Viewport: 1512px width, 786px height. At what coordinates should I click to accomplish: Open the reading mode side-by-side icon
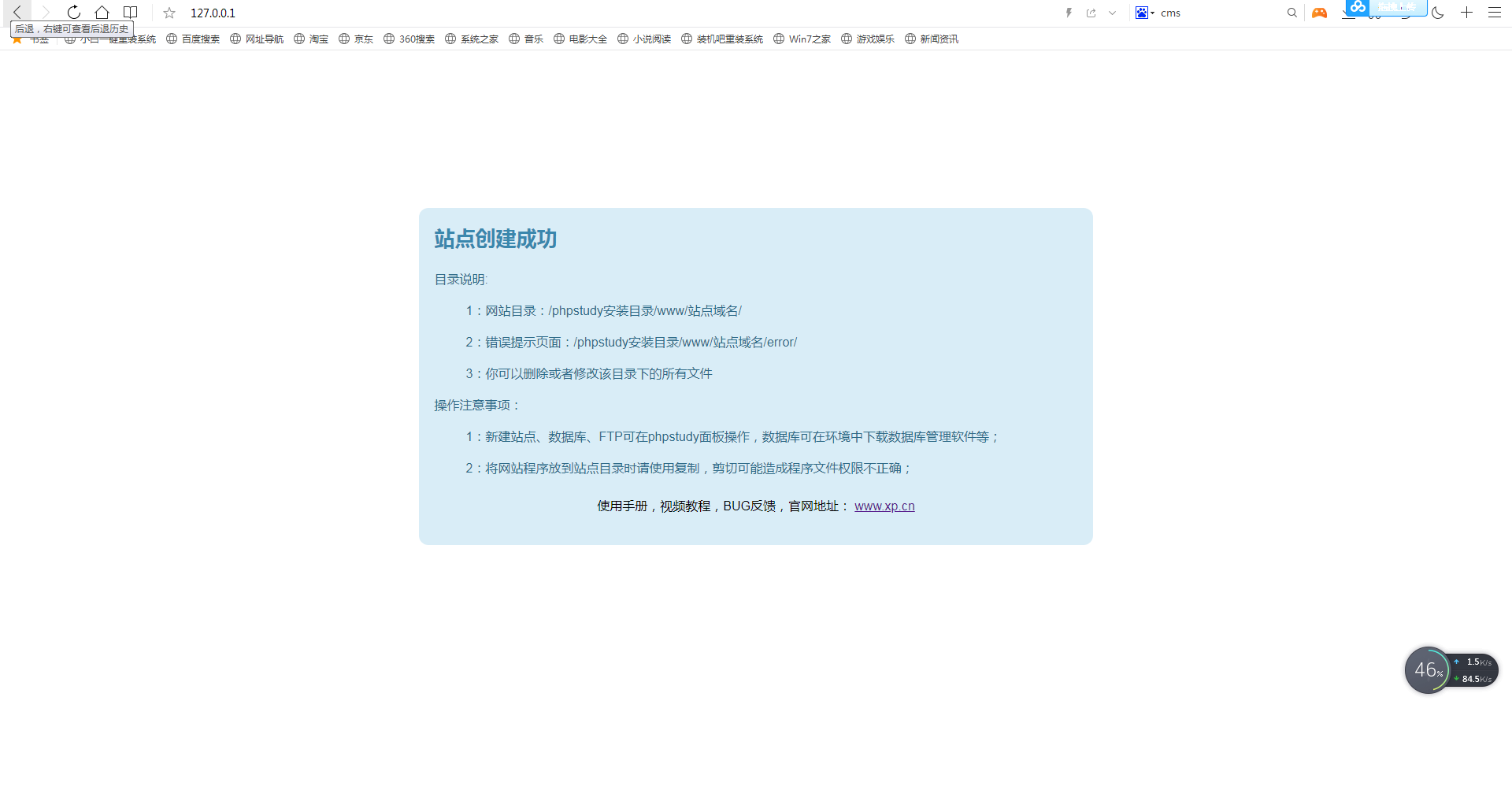point(130,13)
